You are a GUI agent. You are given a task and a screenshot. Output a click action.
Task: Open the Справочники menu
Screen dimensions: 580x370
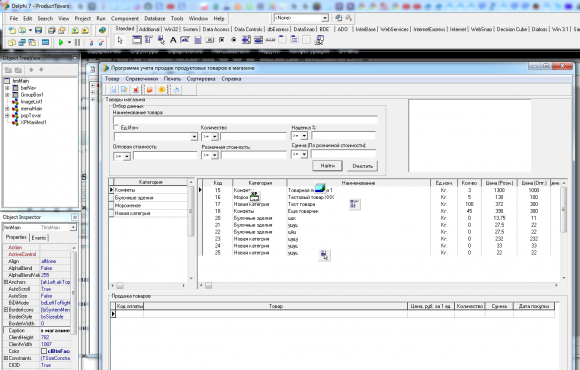142,79
